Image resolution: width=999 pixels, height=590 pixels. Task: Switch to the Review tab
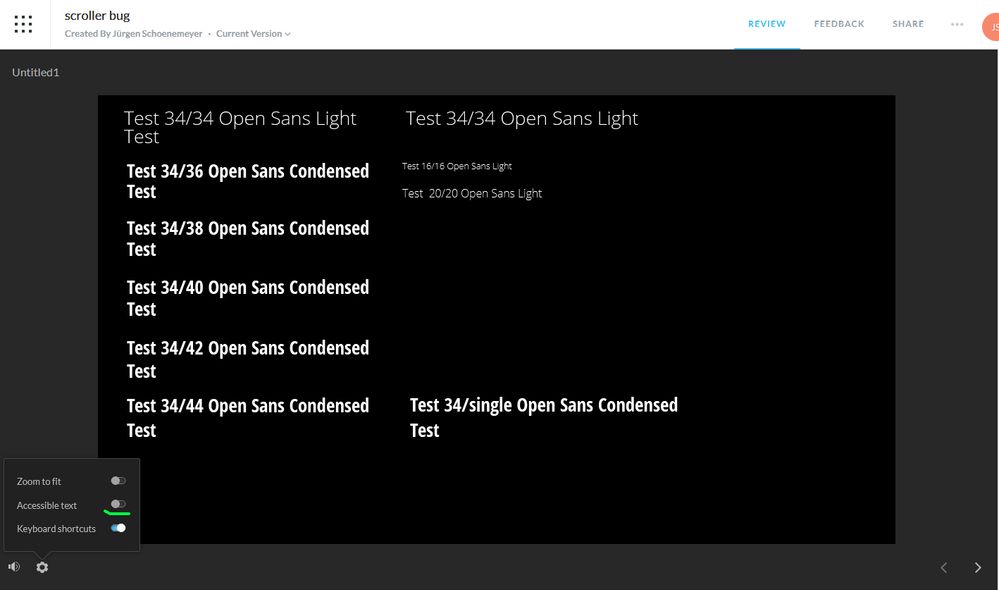click(x=767, y=24)
